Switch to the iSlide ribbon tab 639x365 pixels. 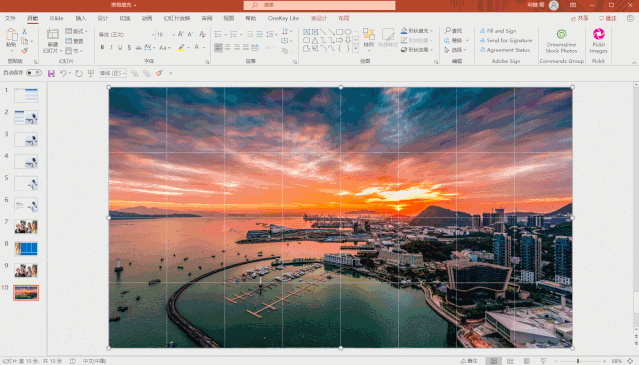click(x=56, y=18)
